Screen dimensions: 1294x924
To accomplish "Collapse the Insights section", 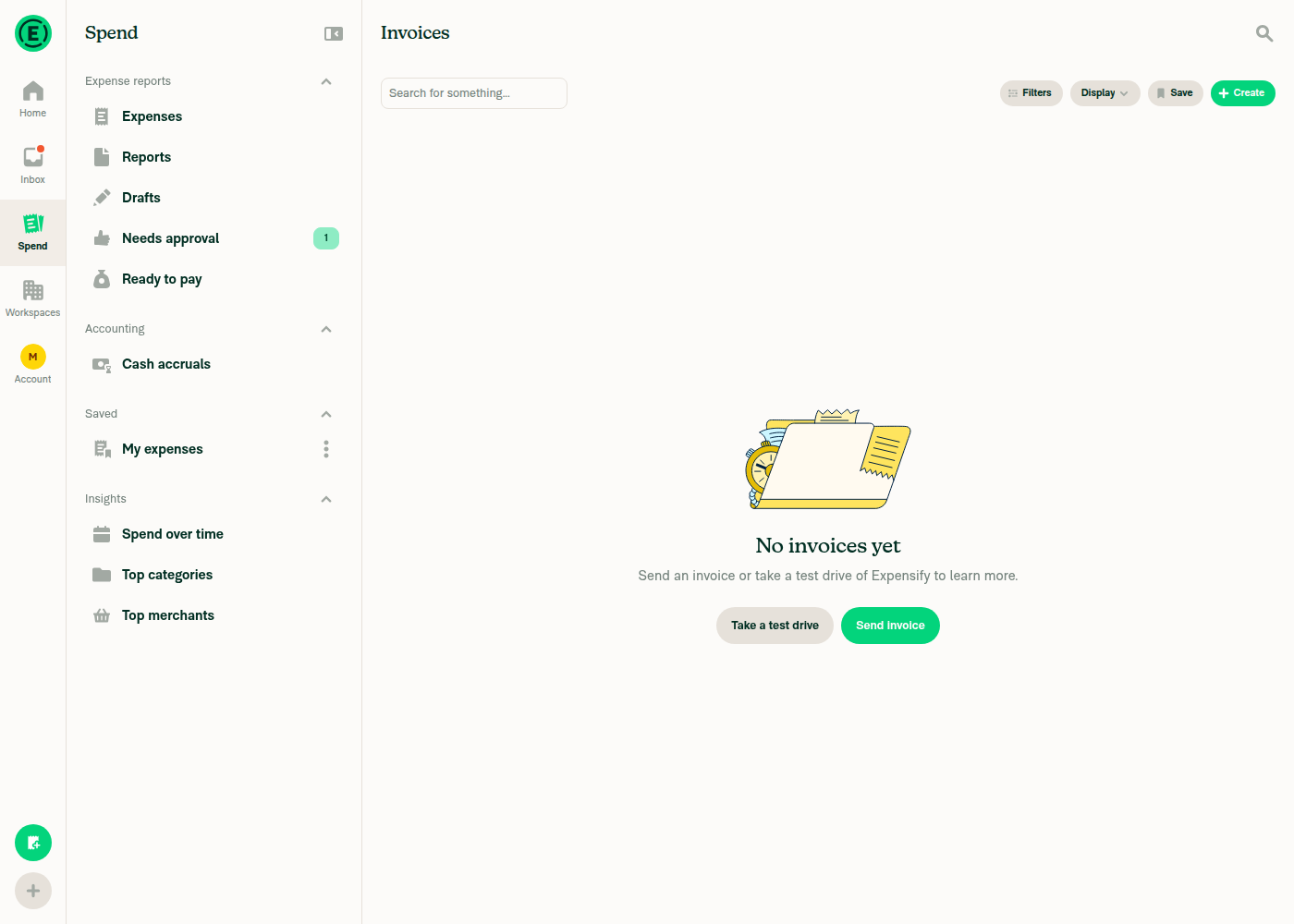I will 326,499.
